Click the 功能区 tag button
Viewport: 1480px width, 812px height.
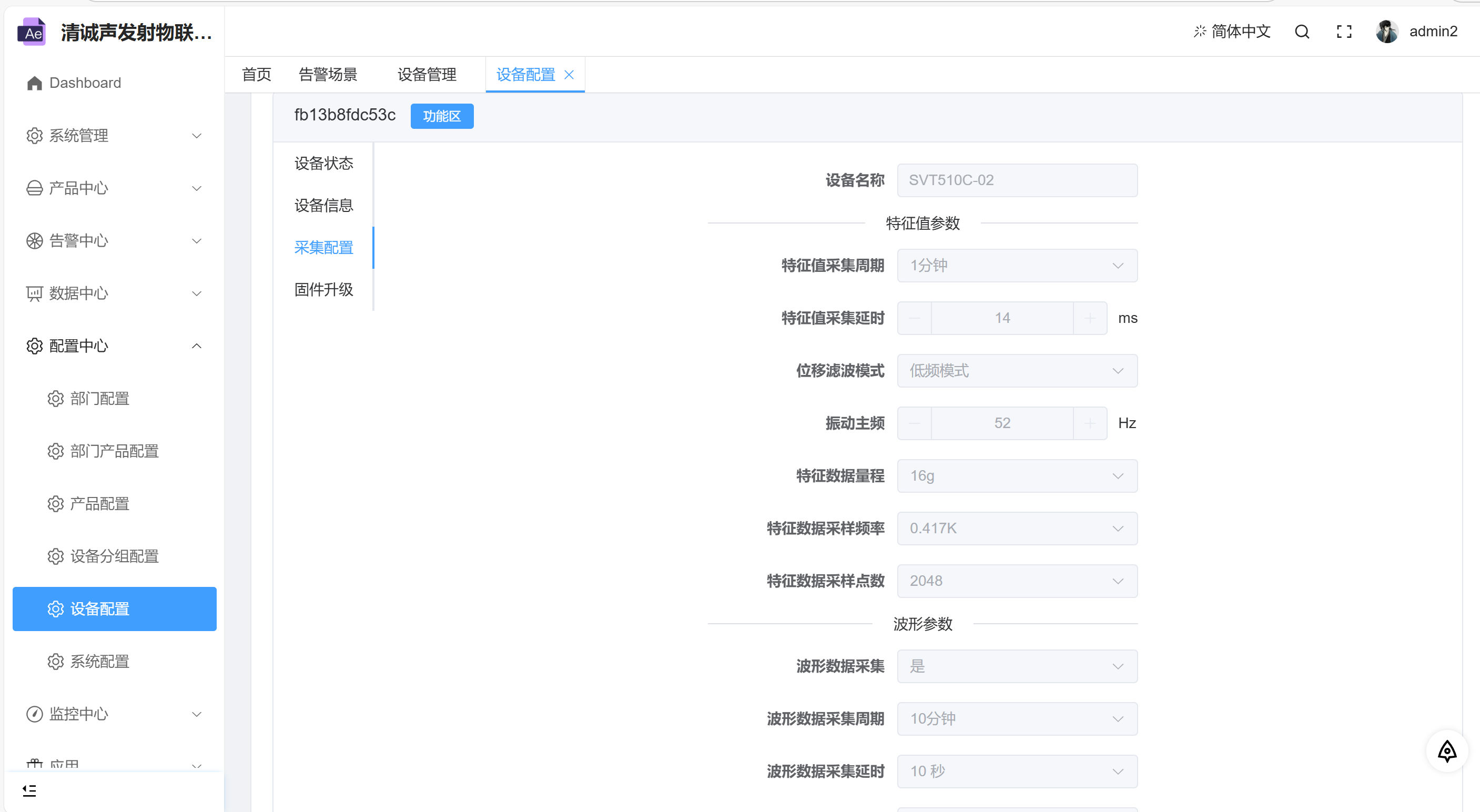tap(442, 116)
